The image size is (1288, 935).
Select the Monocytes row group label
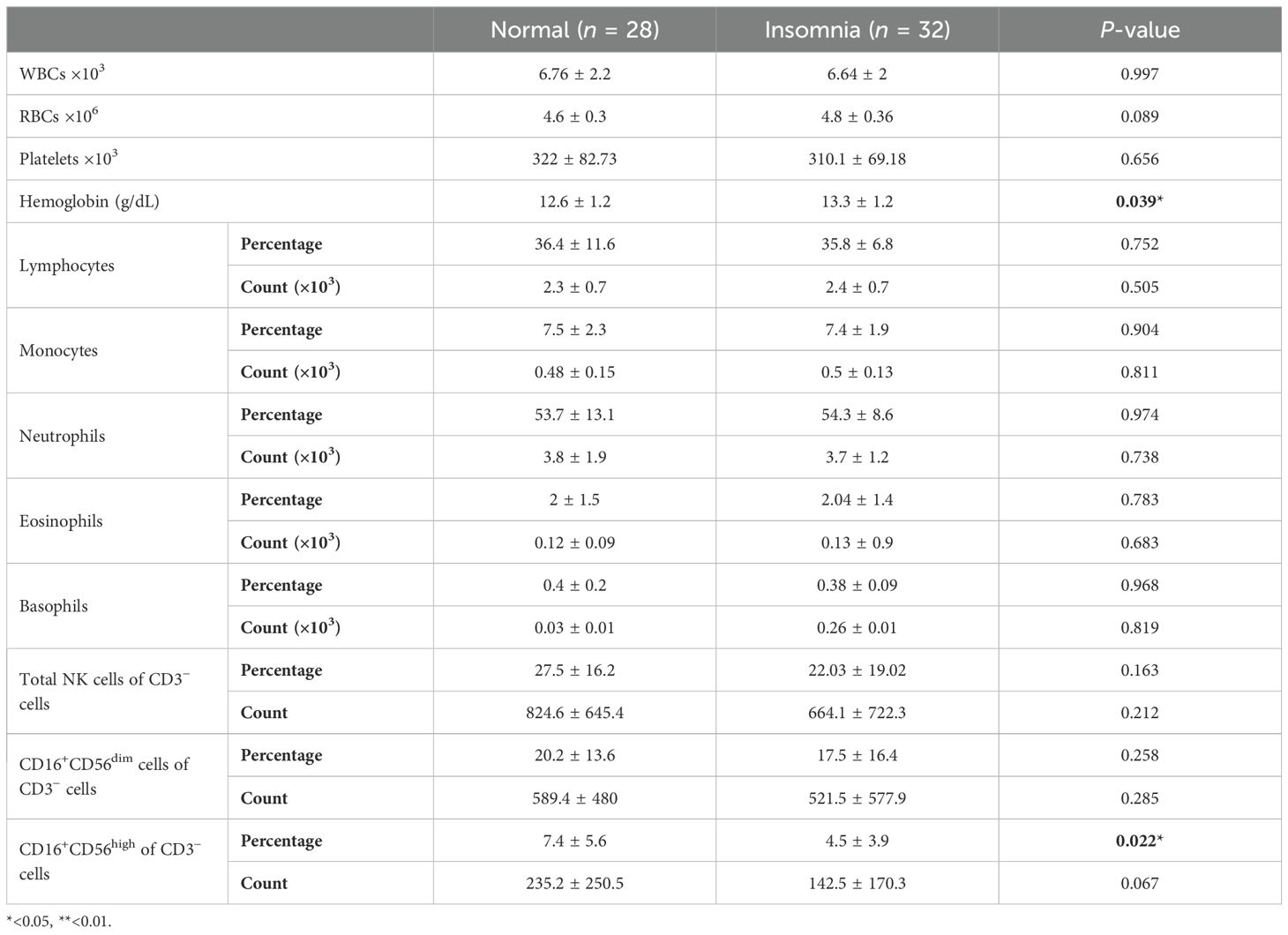tap(59, 351)
